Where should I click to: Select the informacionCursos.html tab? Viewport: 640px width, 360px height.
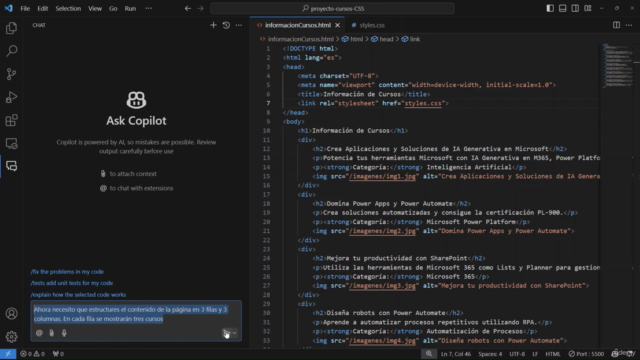click(298, 25)
